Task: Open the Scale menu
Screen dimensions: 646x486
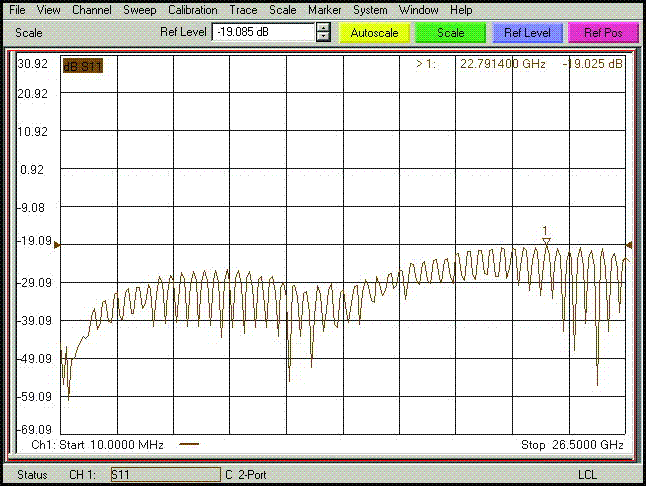Action: coord(283,9)
